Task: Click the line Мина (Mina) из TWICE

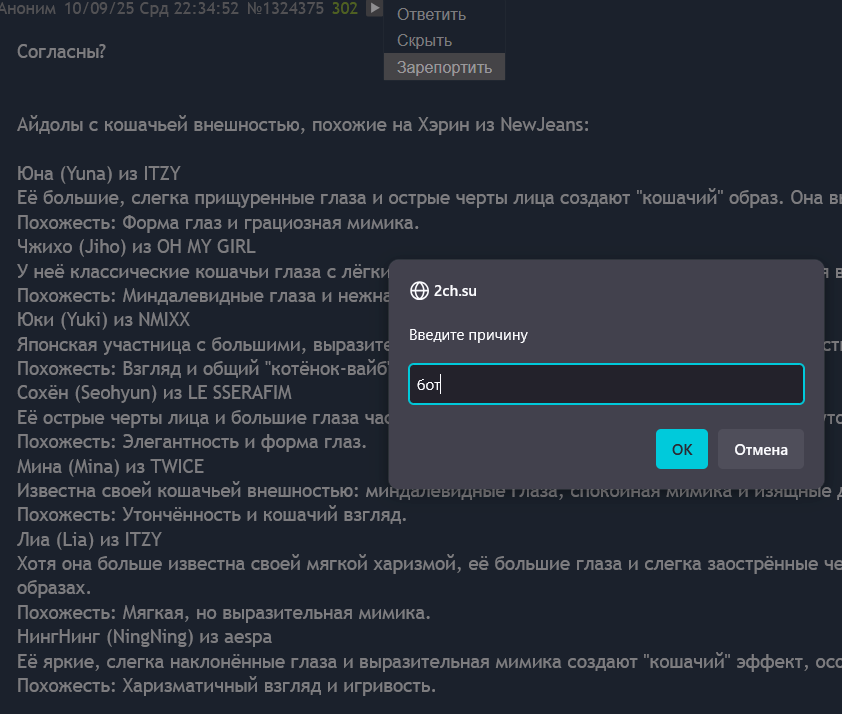Action: coord(111,466)
